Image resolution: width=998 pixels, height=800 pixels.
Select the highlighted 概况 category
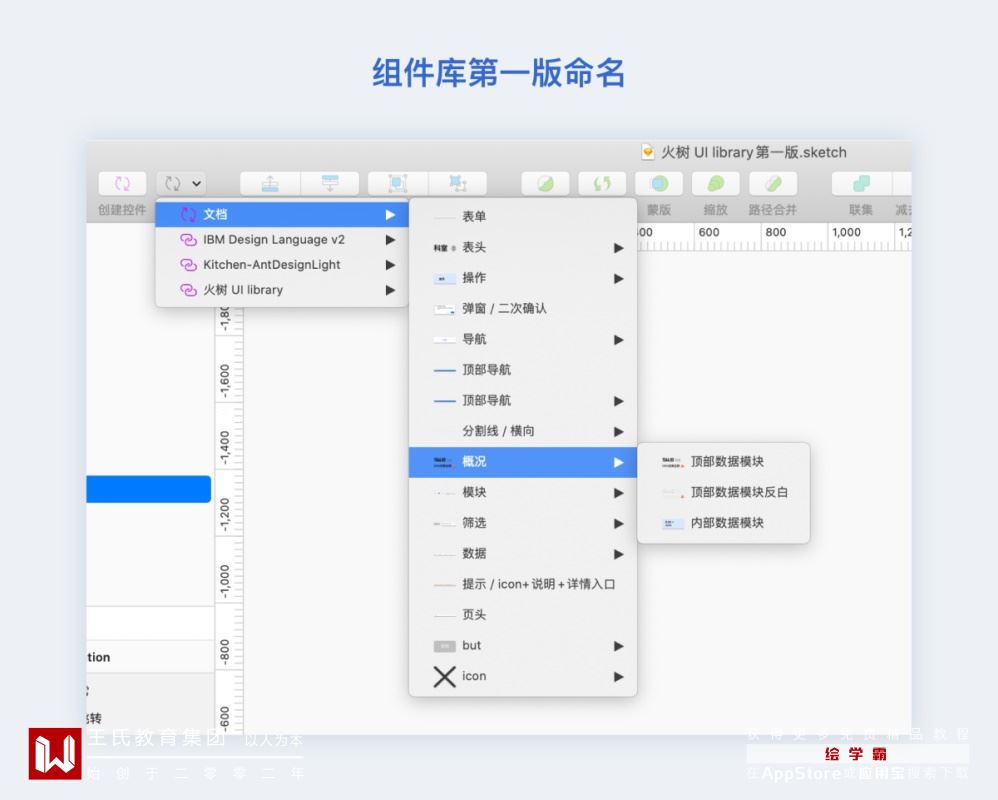523,462
